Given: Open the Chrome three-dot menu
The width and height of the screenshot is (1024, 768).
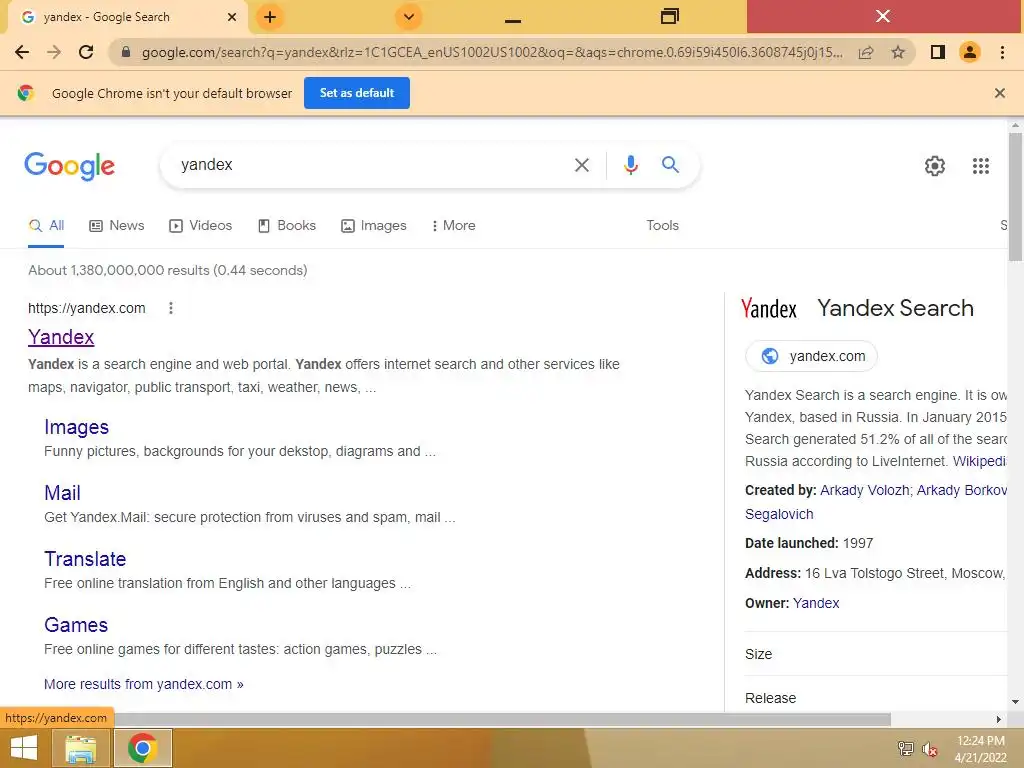Looking at the screenshot, I should (x=1002, y=52).
